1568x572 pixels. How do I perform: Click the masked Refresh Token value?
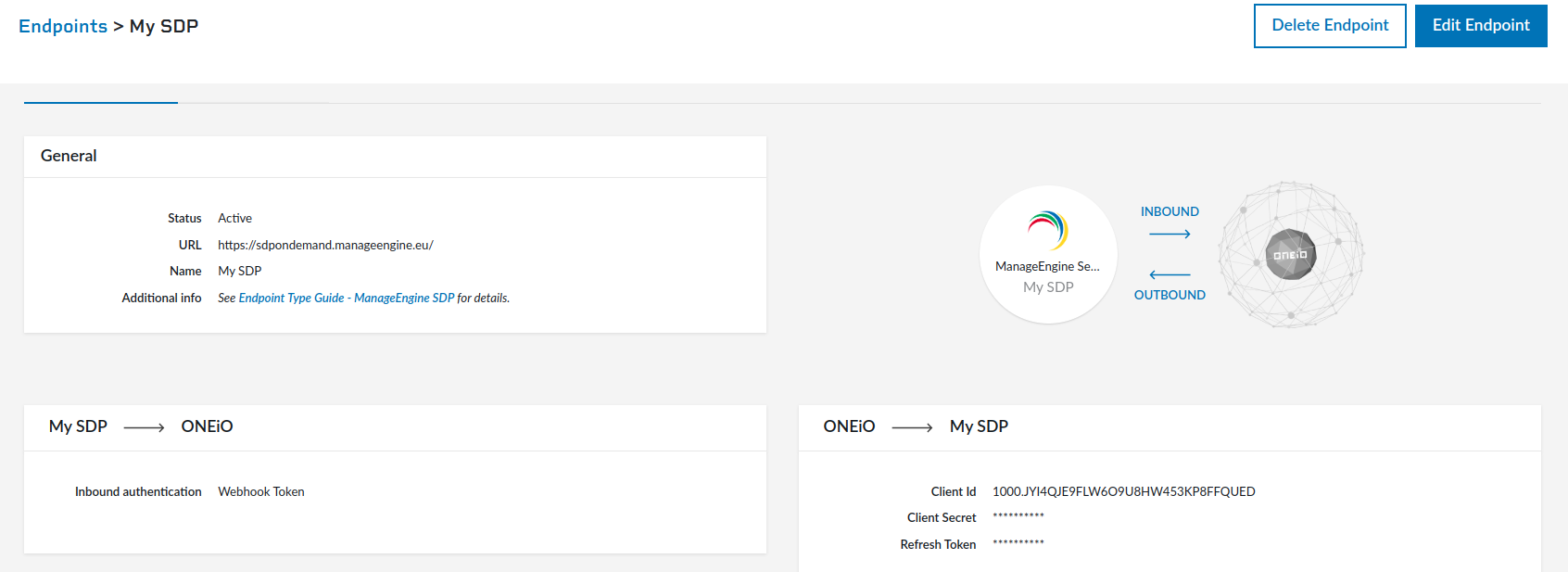(x=1018, y=544)
